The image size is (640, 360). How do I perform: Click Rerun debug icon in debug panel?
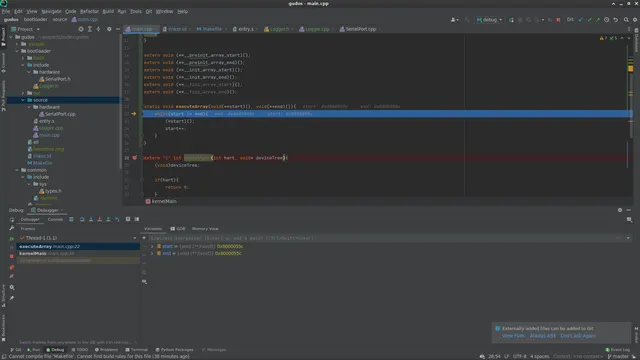(x=12, y=219)
